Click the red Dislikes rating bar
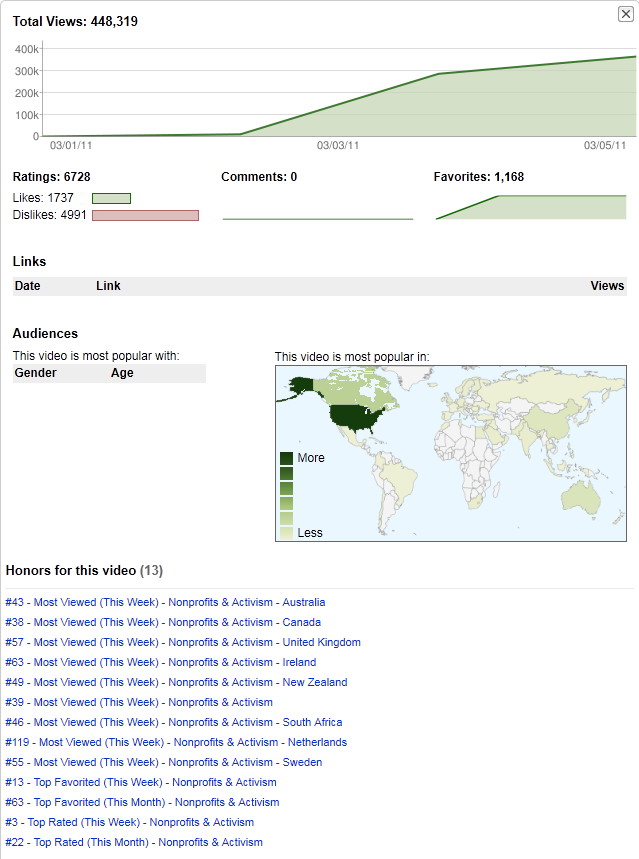The width and height of the screenshot is (639, 859). [x=145, y=215]
